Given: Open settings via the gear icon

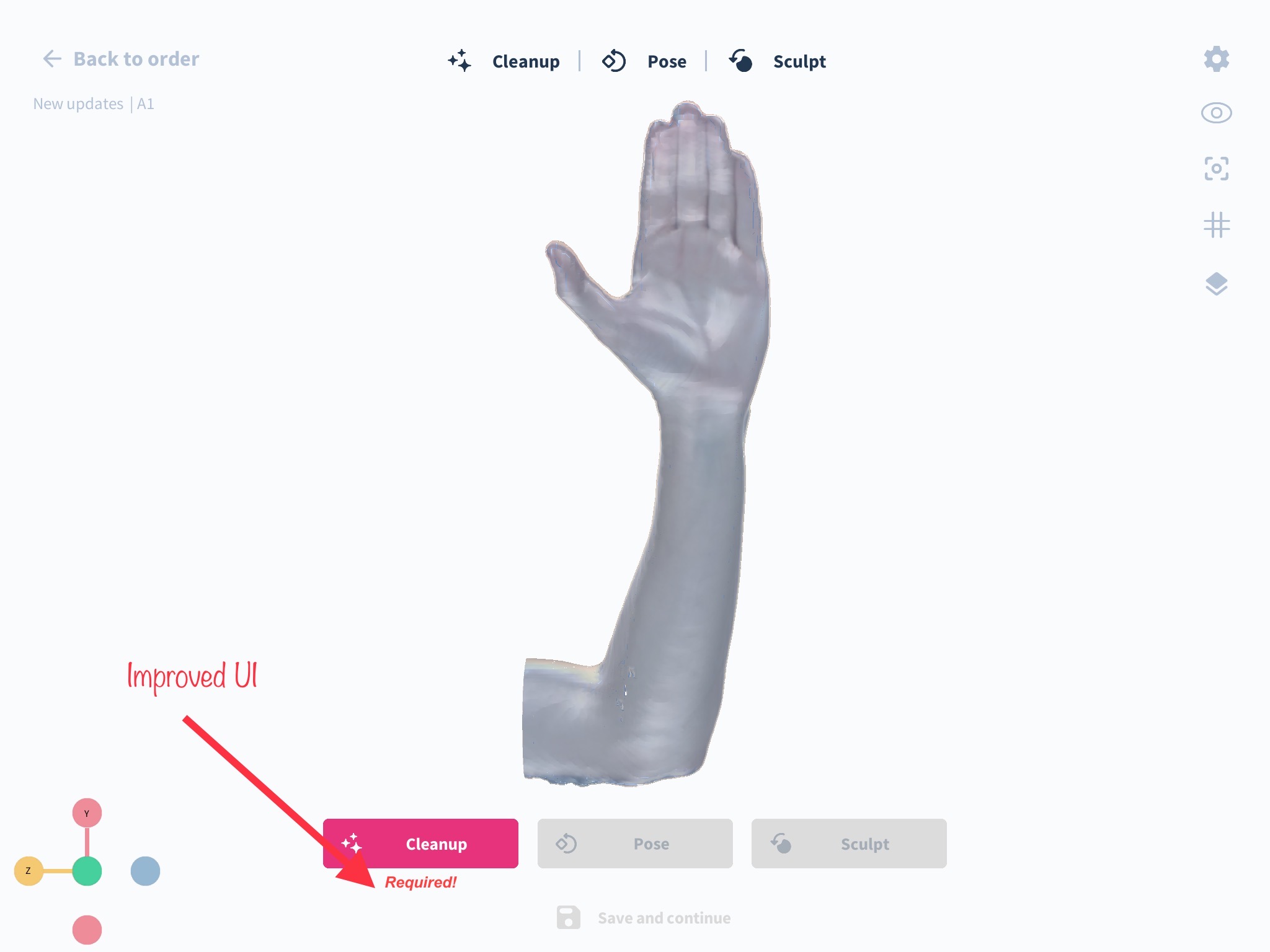Looking at the screenshot, I should click(x=1216, y=59).
